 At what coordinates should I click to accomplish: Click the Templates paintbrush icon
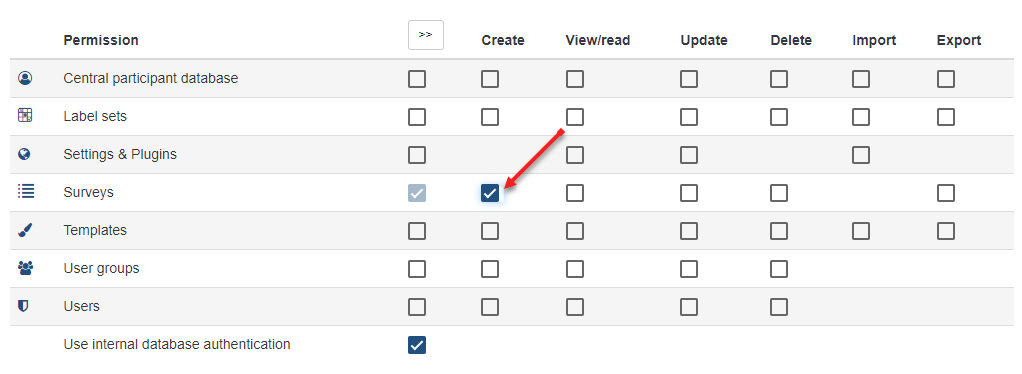(25, 230)
